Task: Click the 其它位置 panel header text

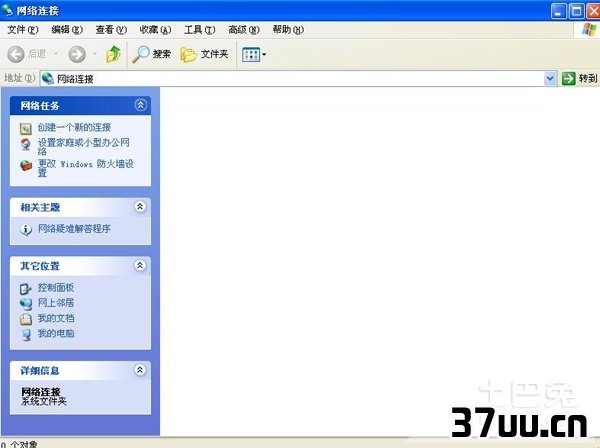Action: (40, 266)
